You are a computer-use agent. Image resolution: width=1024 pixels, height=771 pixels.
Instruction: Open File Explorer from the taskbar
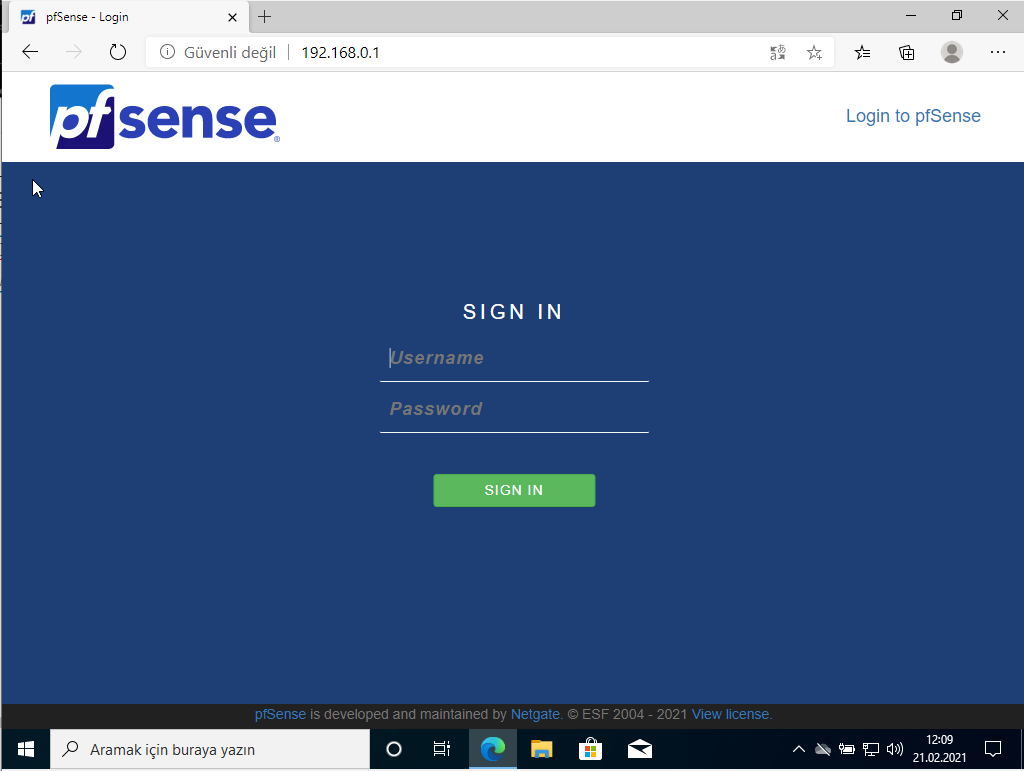(x=541, y=749)
